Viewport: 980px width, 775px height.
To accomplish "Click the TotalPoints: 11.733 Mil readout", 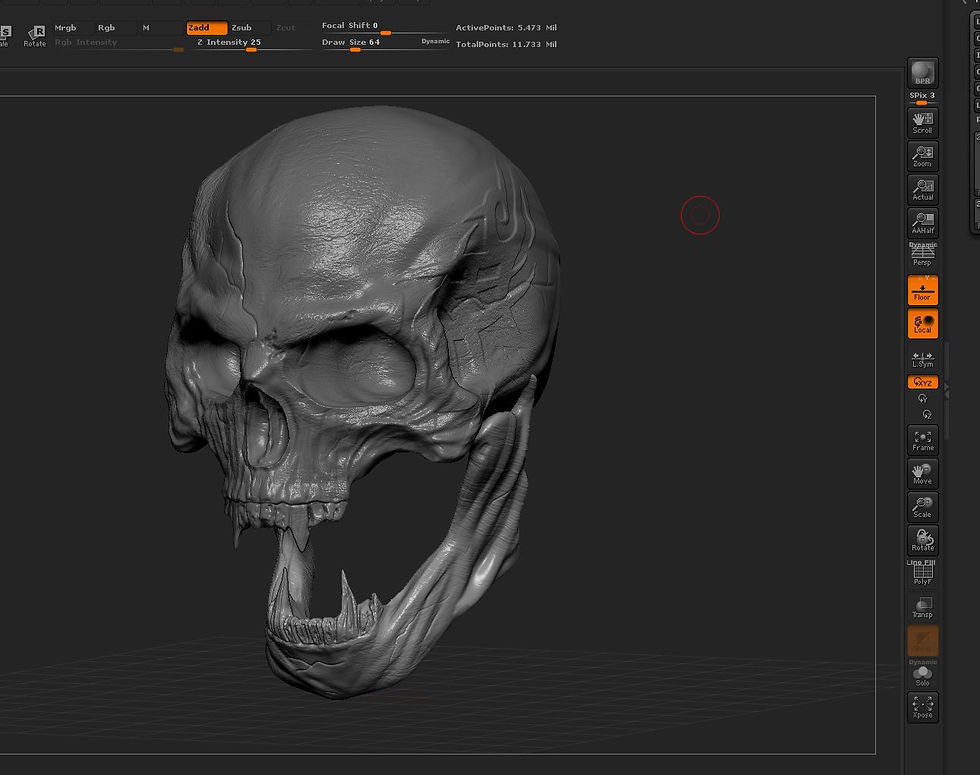I will pos(506,44).
